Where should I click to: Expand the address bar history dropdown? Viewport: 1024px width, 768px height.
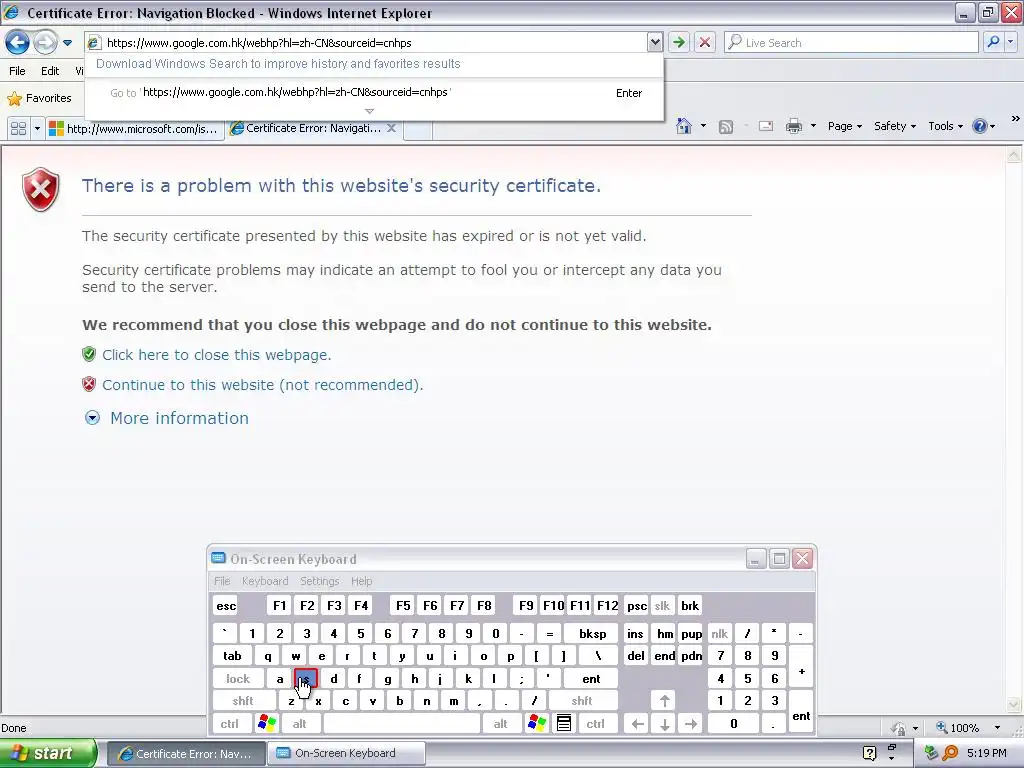coord(654,42)
